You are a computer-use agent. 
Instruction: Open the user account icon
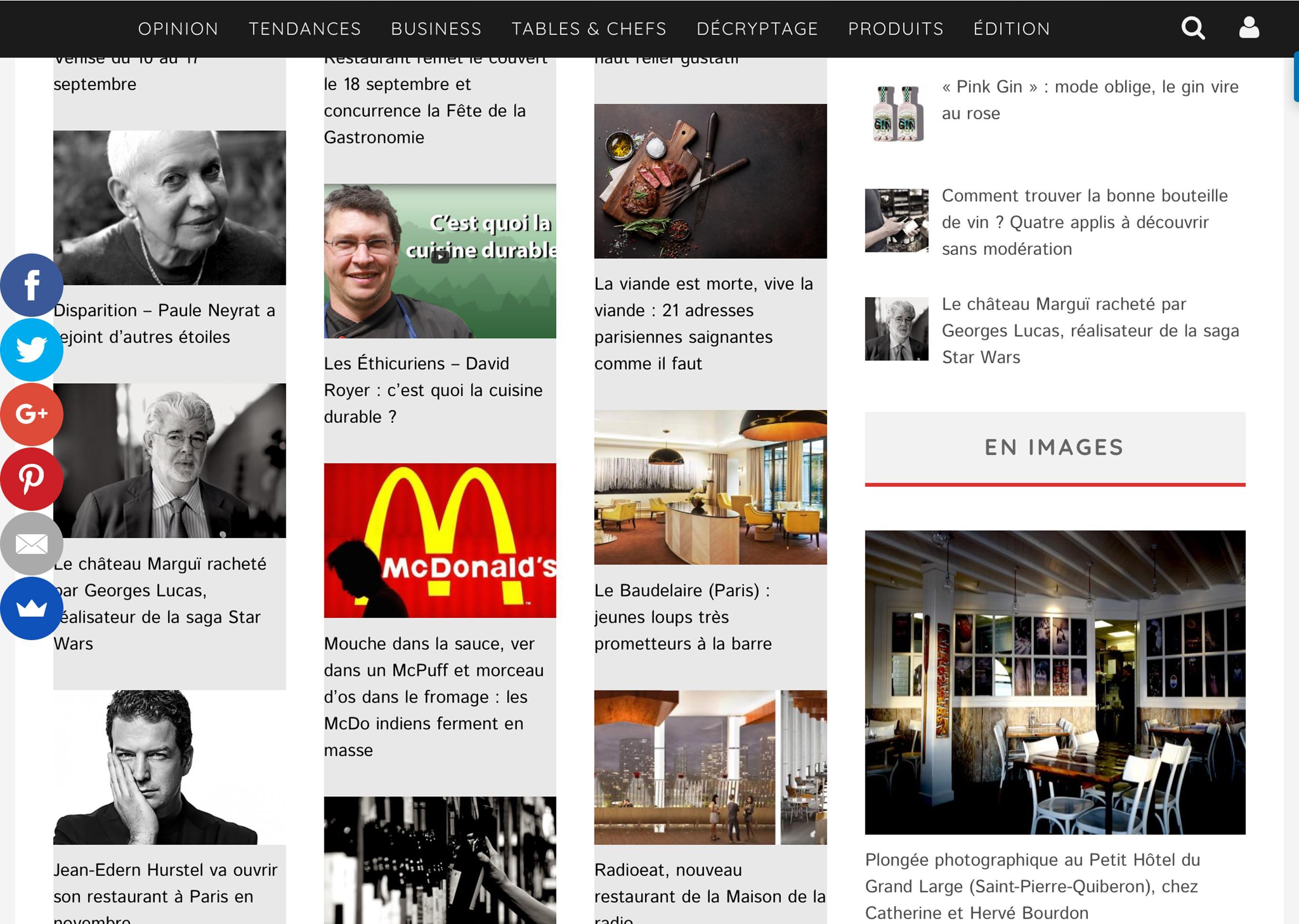pyautogui.click(x=1249, y=28)
